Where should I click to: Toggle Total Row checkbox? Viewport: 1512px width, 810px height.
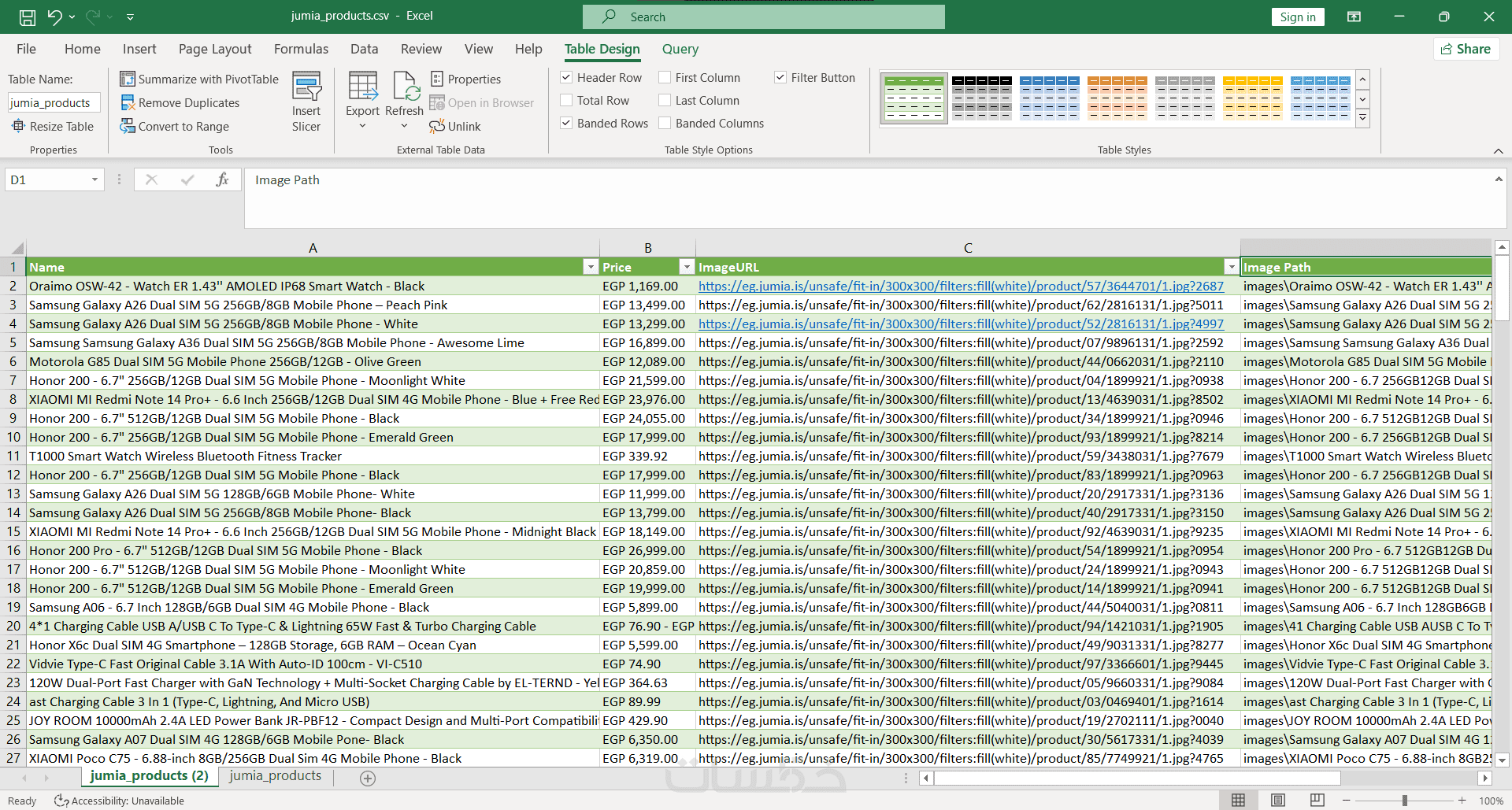tap(566, 100)
